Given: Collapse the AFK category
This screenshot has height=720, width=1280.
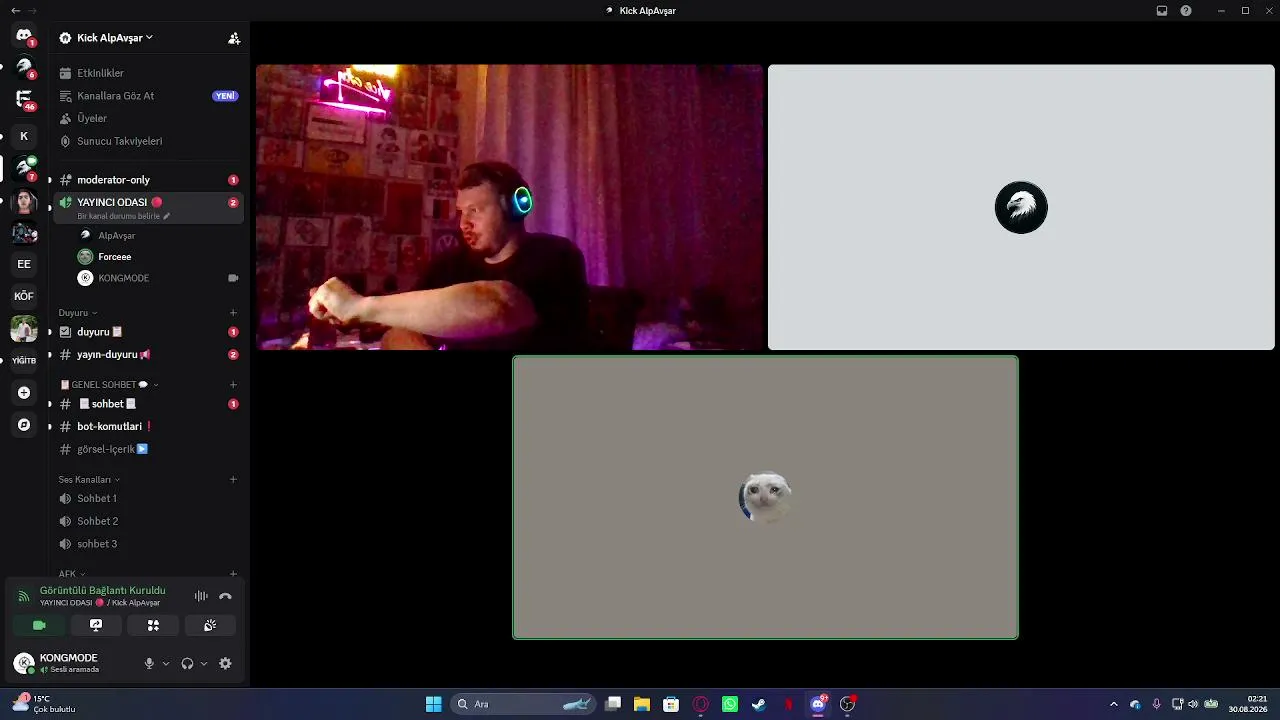Looking at the screenshot, I should (x=72, y=574).
